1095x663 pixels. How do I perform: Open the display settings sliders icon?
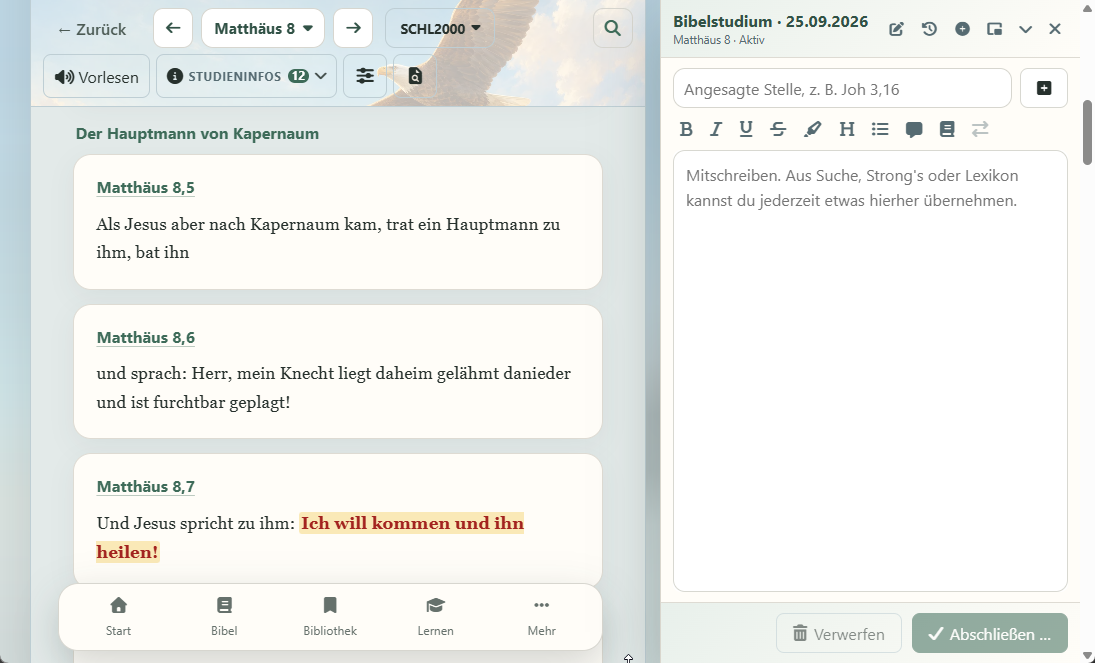pos(365,76)
